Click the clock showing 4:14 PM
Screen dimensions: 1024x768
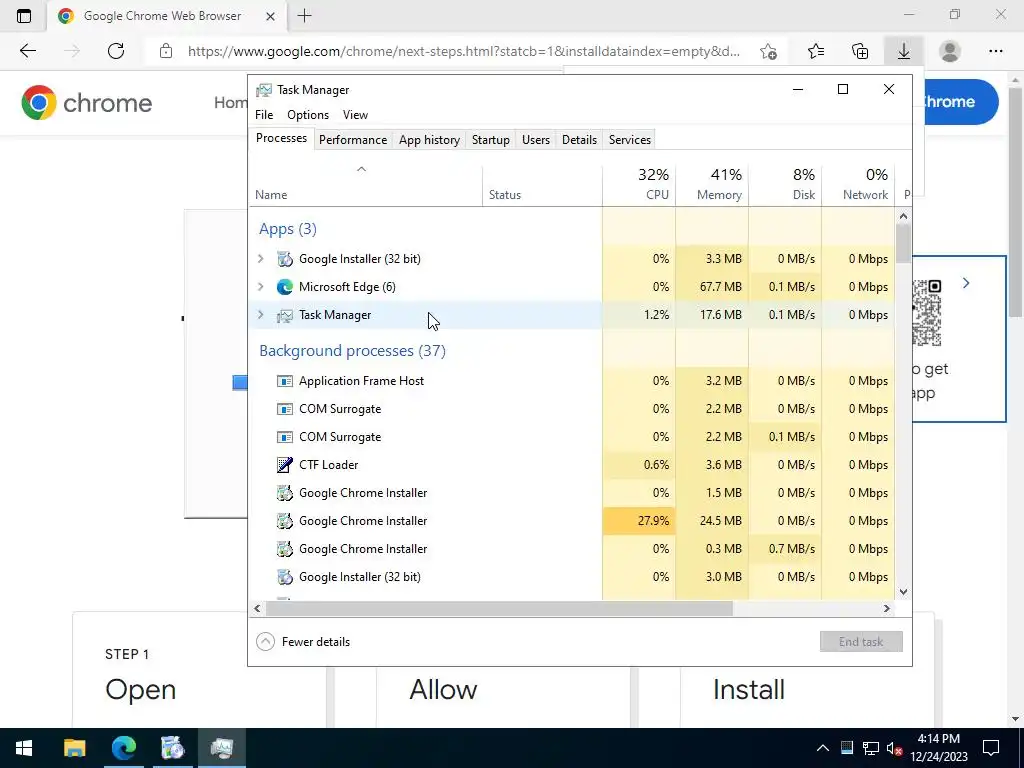pyautogui.click(x=938, y=739)
